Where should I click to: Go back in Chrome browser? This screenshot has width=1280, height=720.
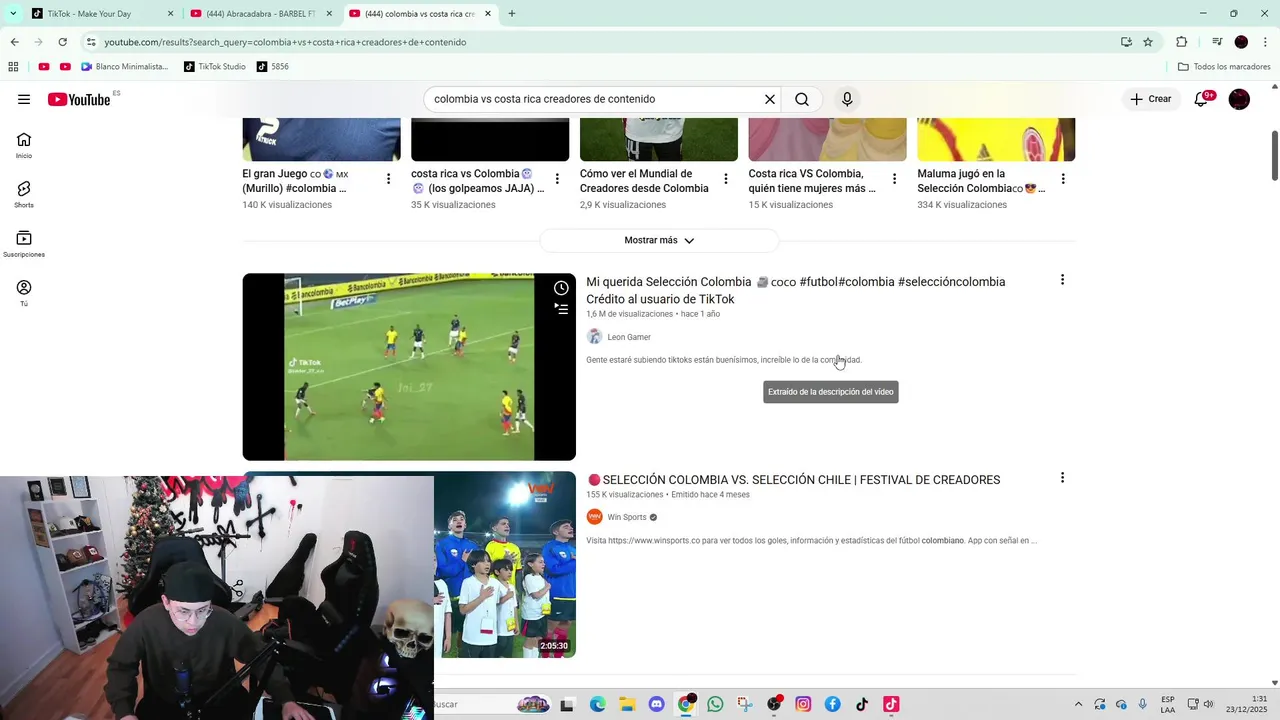14,42
